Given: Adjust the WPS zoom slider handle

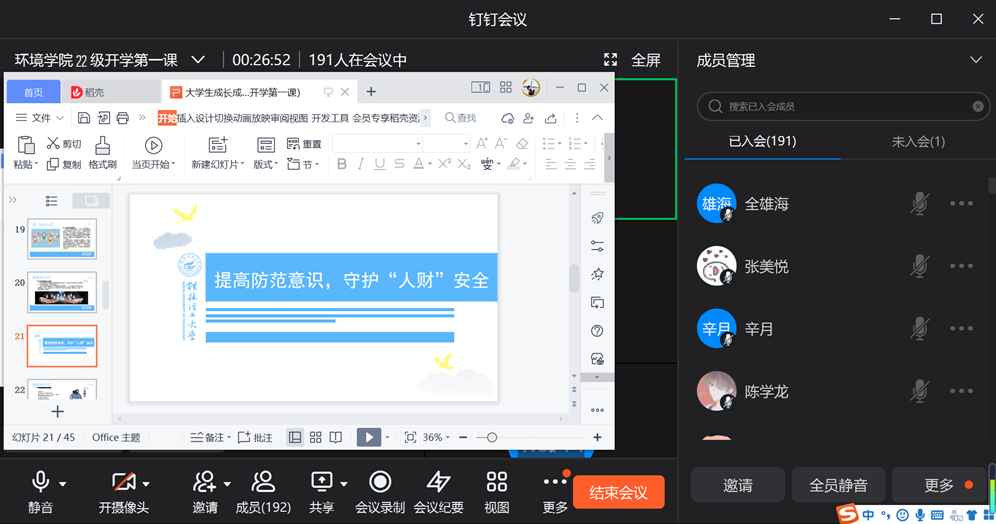Looking at the screenshot, I should click(491, 438).
